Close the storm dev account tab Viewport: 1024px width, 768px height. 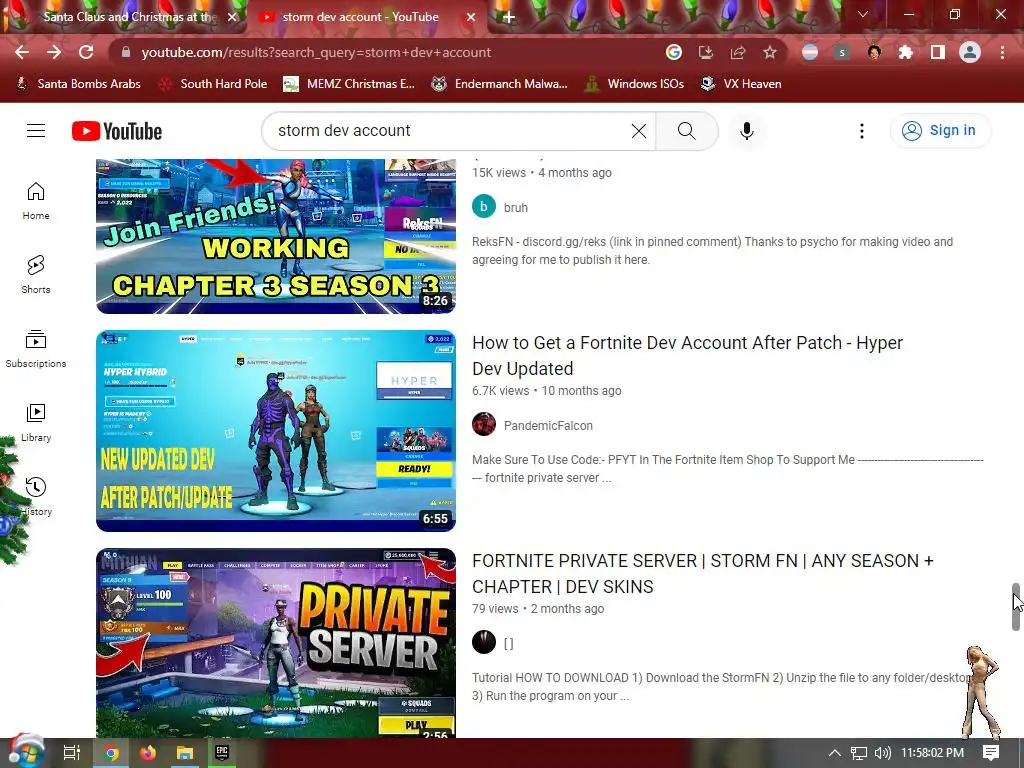click(471, 18)
